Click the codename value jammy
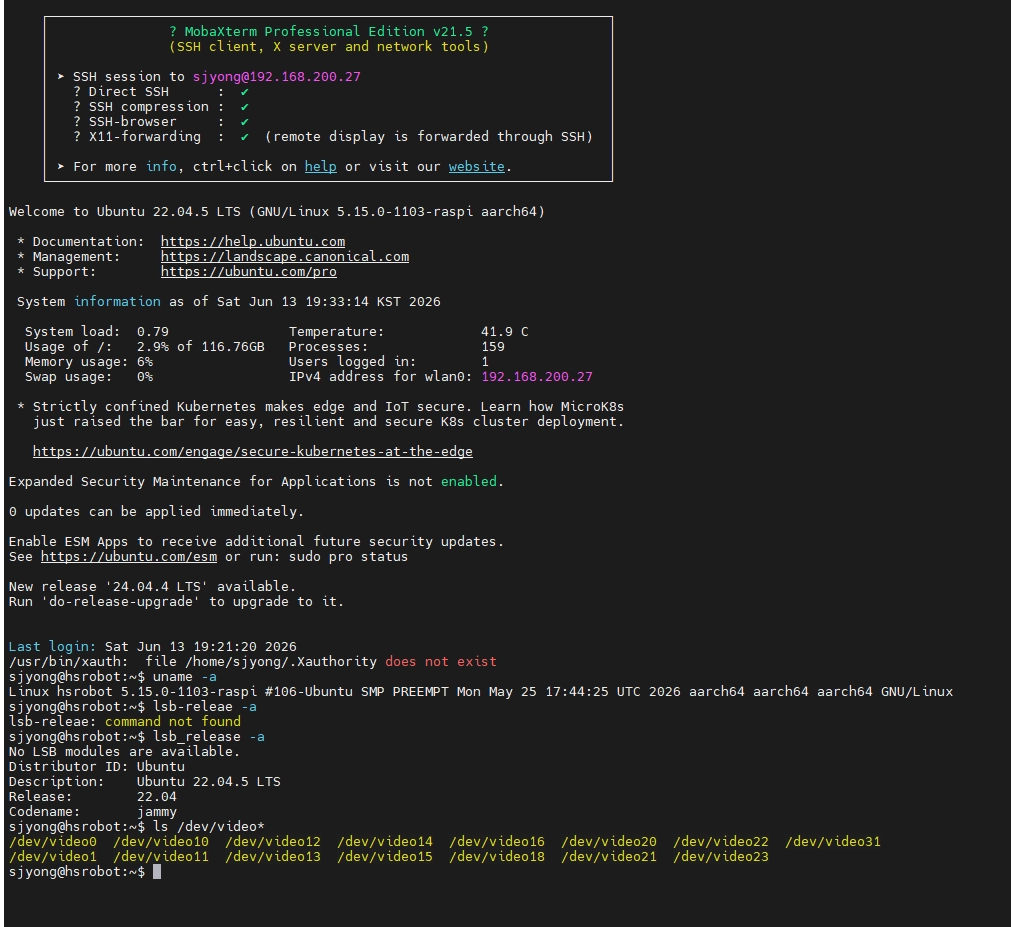This screenshot has width=1011, height=927. [157, 812]
